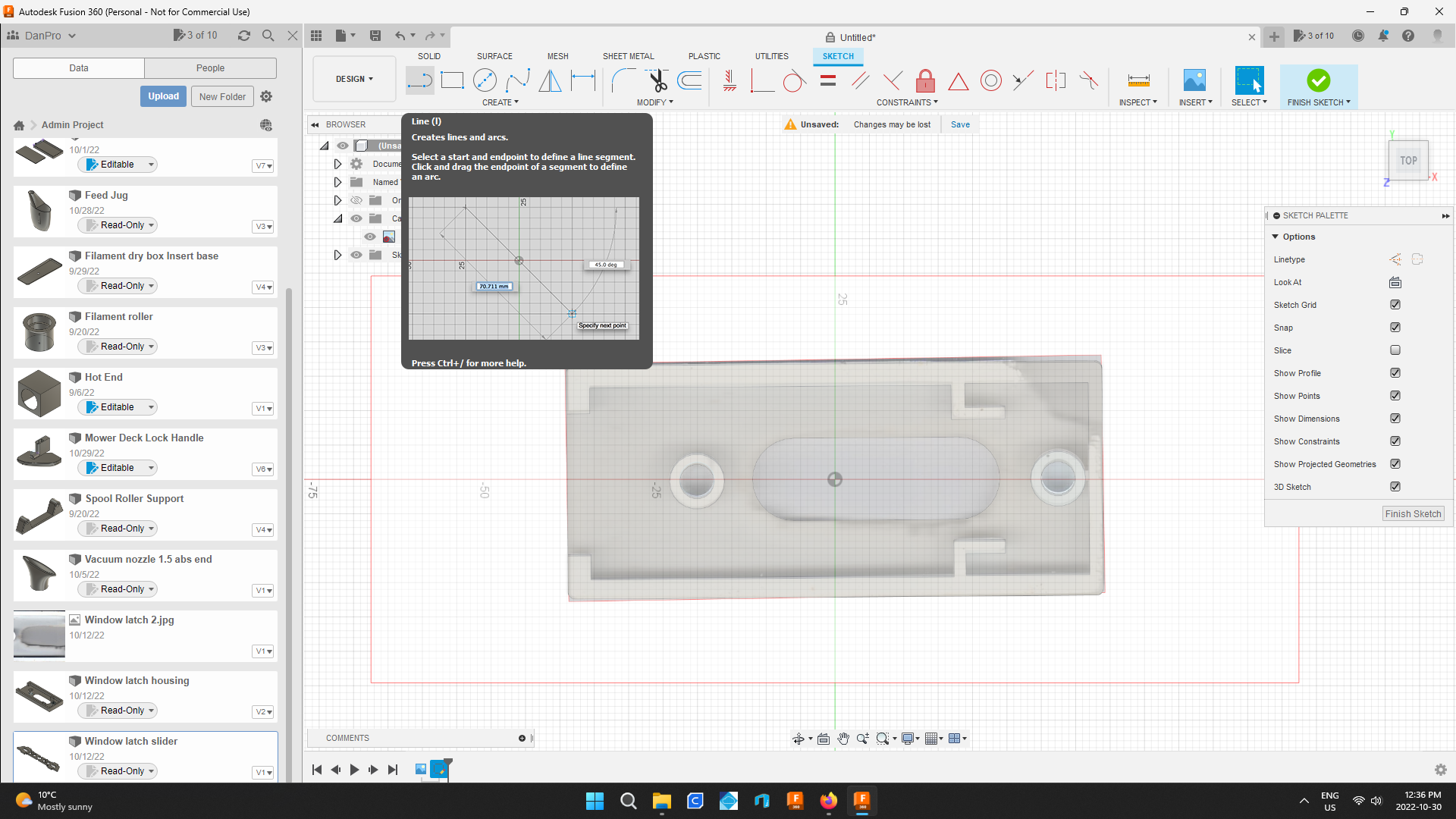The width and height of the screenshot is (1456, 819).
Task: Disable Show Constraints
Action: coord(1395,441)
